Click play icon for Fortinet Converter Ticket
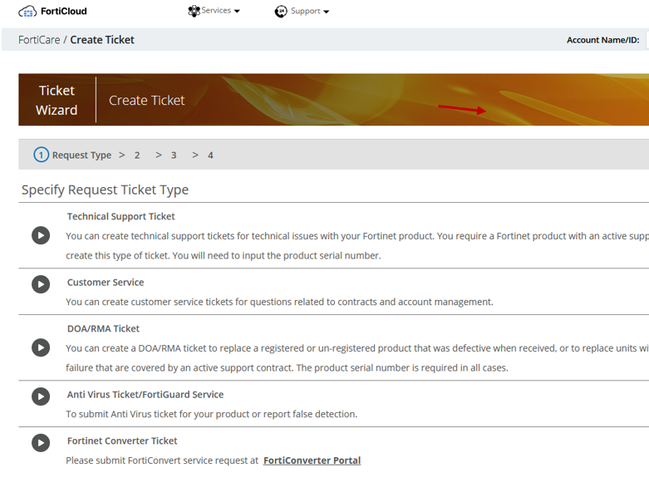 40,443
